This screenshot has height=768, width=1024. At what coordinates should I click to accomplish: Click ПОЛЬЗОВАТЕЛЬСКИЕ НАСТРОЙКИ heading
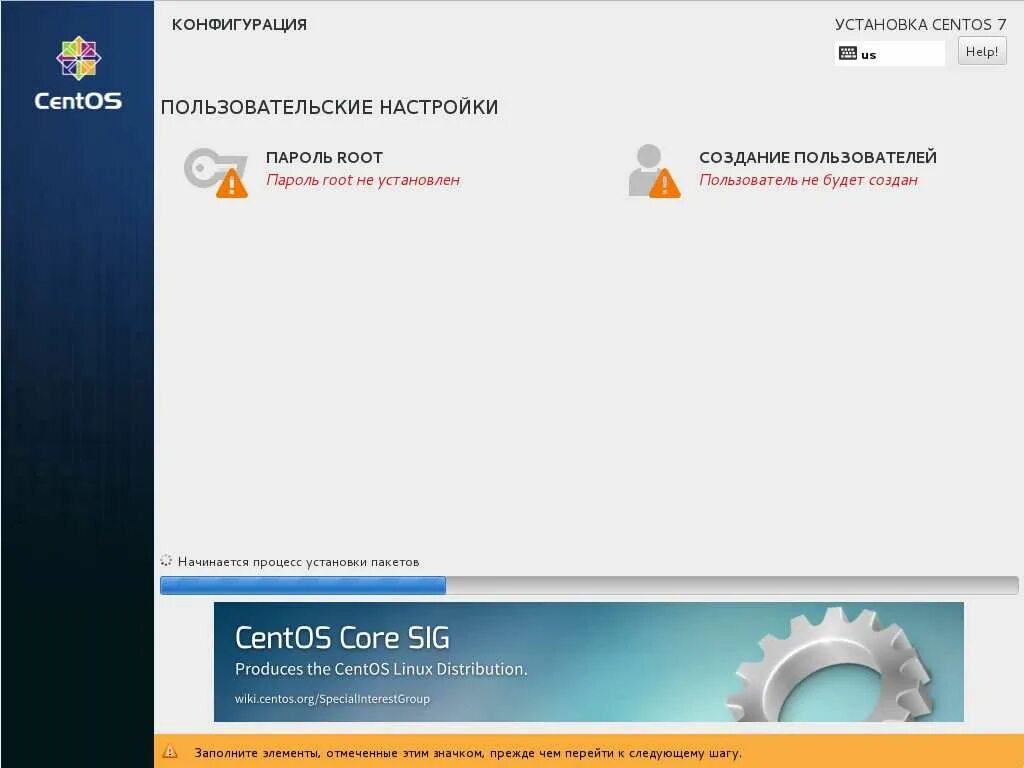pyautogui.click(x=329, y=107)
